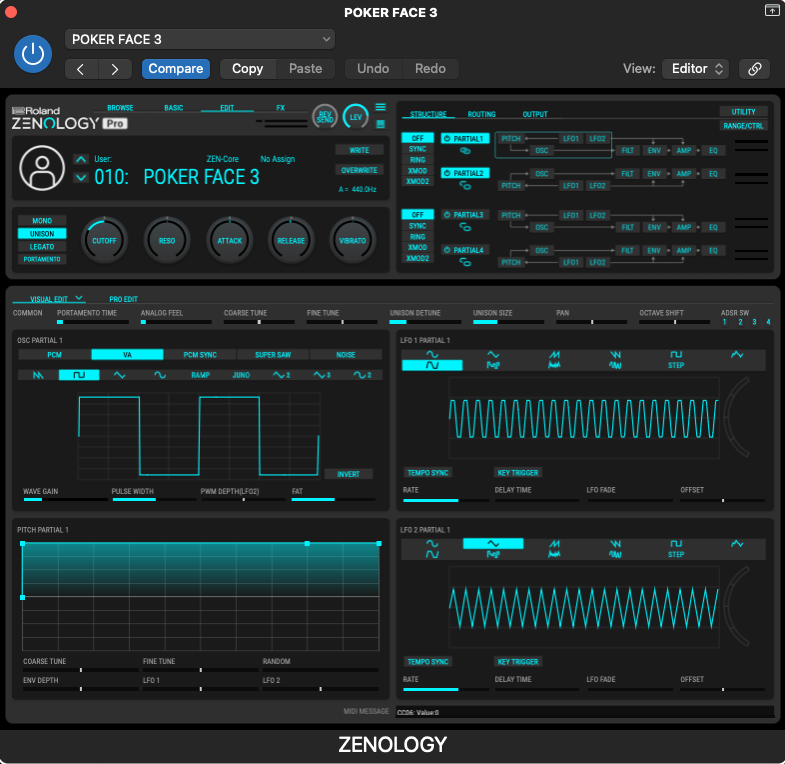785x764 pixels.
Task: Choose LFO 1 STEP shape
Action: click(676, 365)
